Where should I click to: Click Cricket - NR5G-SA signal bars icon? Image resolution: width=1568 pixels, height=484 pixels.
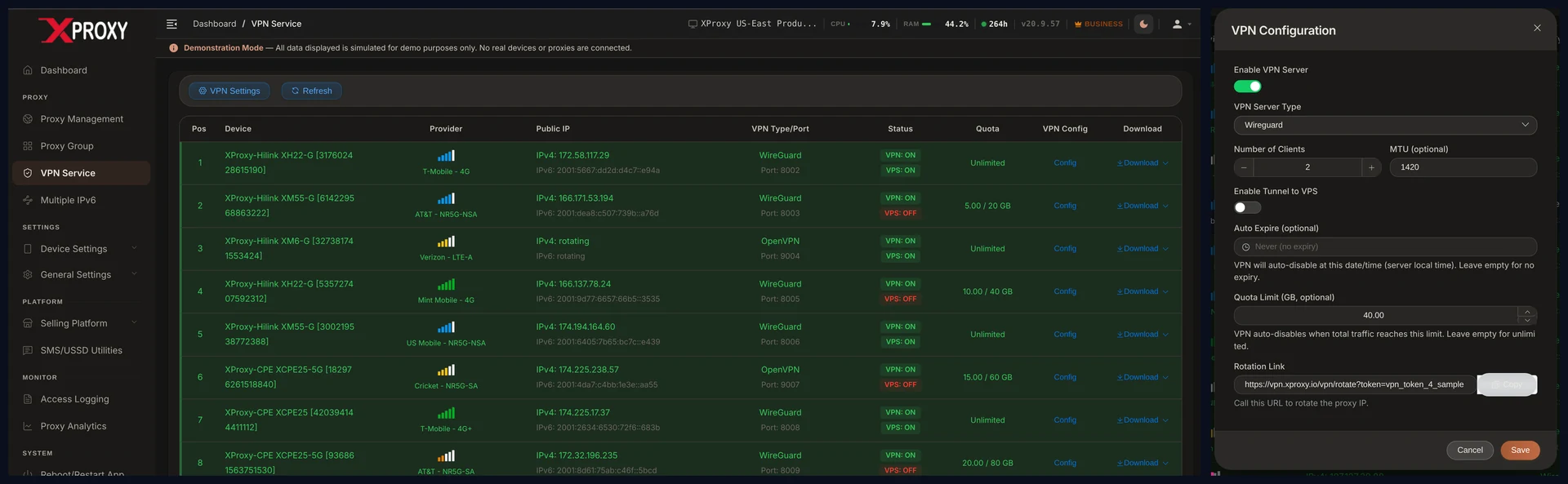(x=446, y=371)
